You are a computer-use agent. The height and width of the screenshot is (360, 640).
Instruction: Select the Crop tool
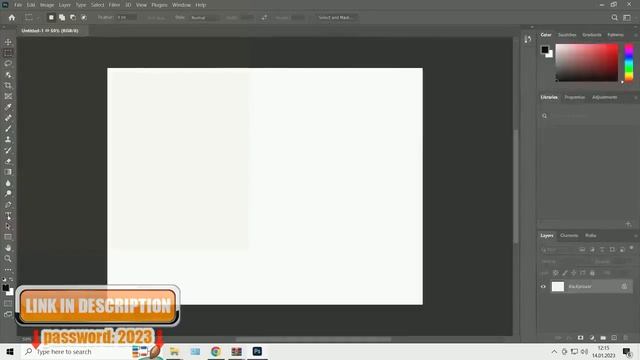[x=8, y=85]
